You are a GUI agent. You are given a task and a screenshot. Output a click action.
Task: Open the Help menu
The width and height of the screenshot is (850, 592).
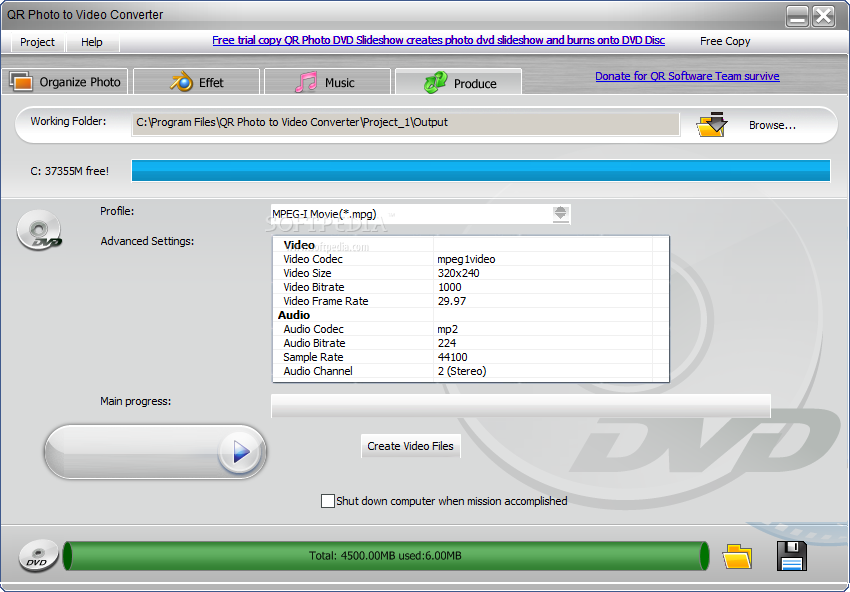(92, 42)
